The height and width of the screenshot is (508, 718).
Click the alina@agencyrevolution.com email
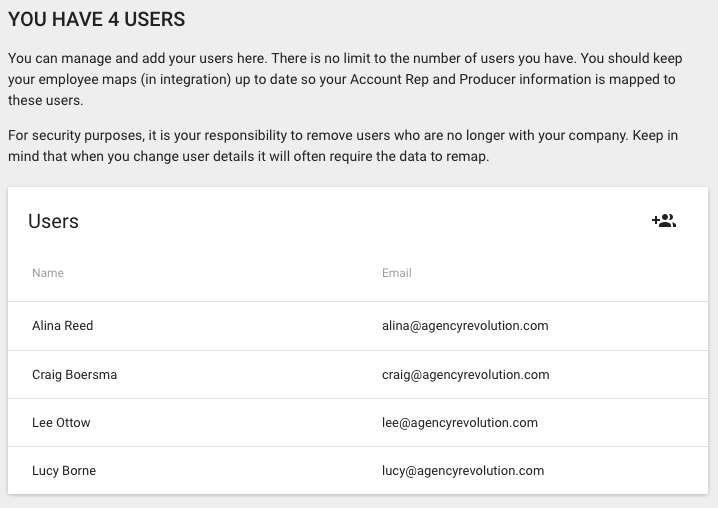(x=465, y=326)
